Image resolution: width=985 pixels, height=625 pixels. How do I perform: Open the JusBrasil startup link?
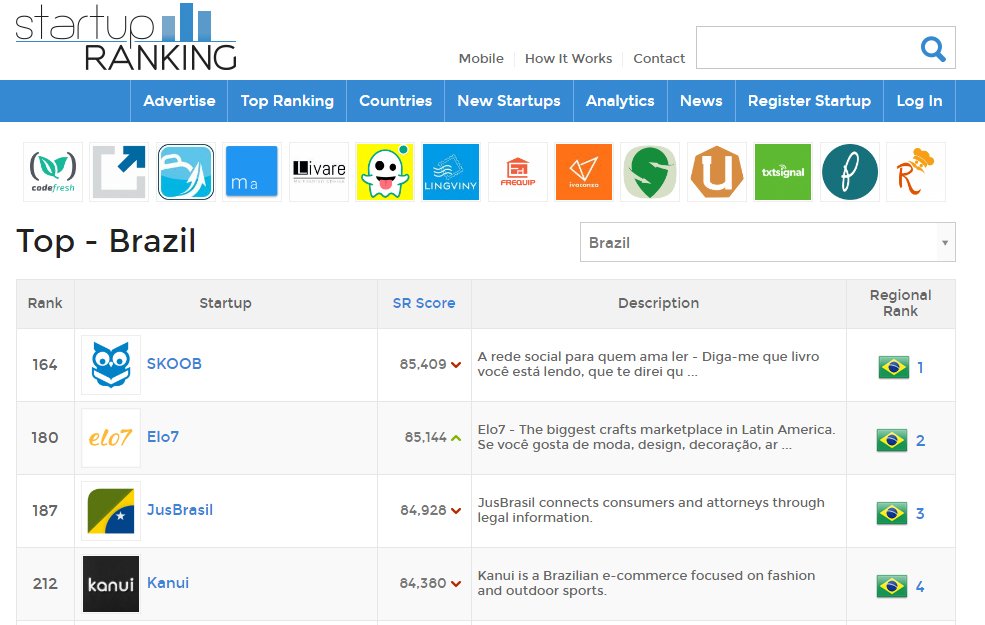(x=180, y=509)
